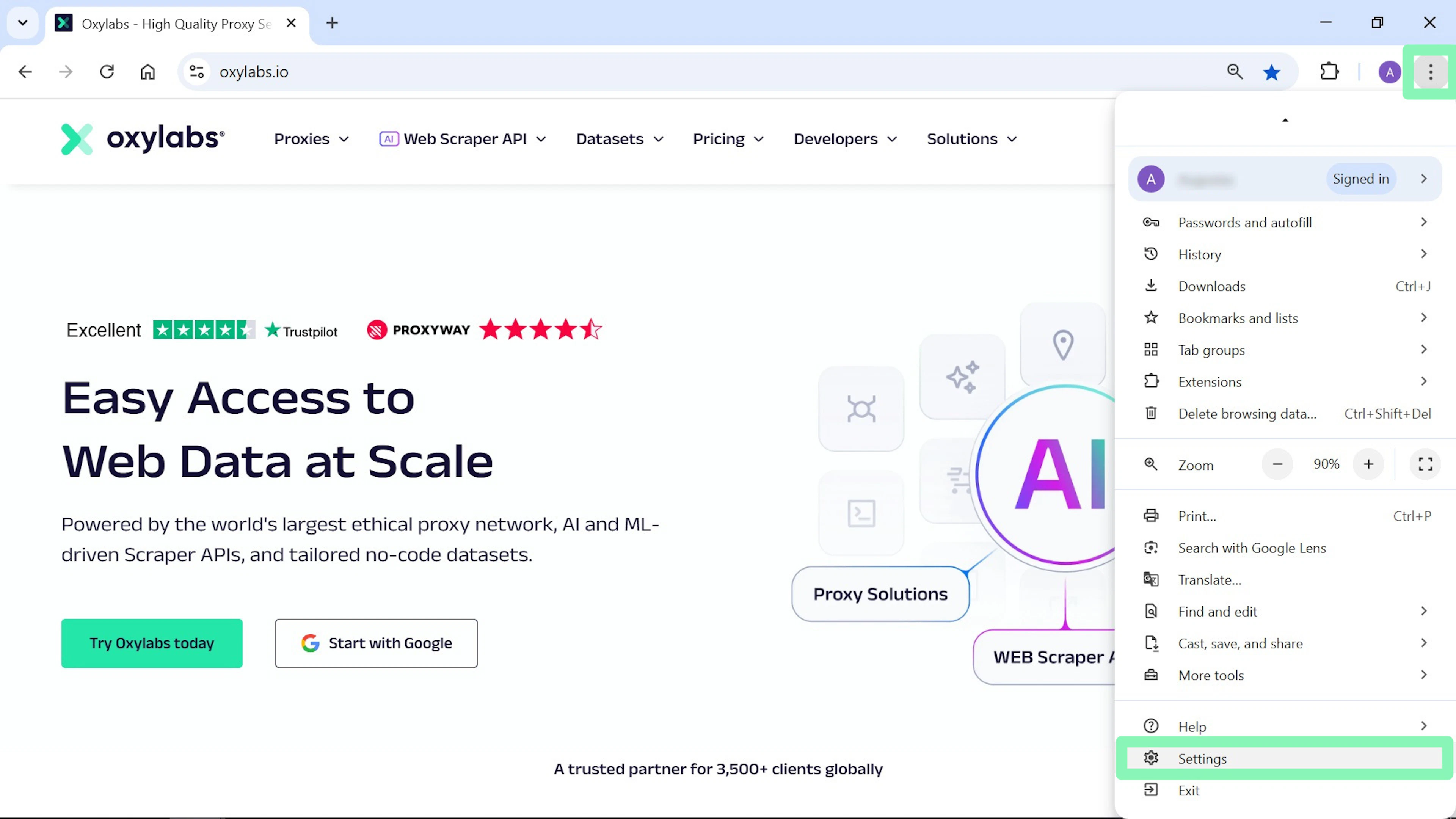Image resolution: width=1456 pixels, height=819 pixels.
Task: Click the Easy Access to Web Data heading
Action: (278, 430)
